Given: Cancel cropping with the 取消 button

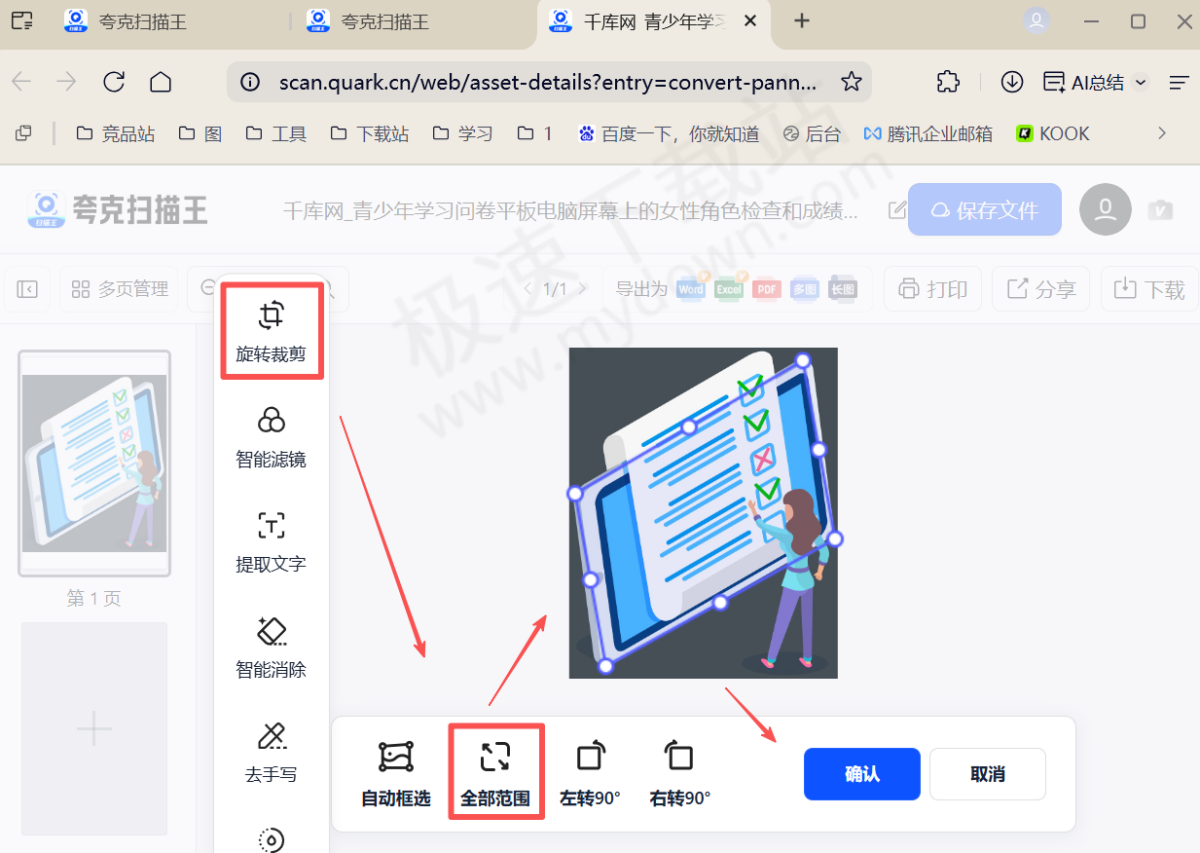Looking at the screenshot, I should click(987, 774).
